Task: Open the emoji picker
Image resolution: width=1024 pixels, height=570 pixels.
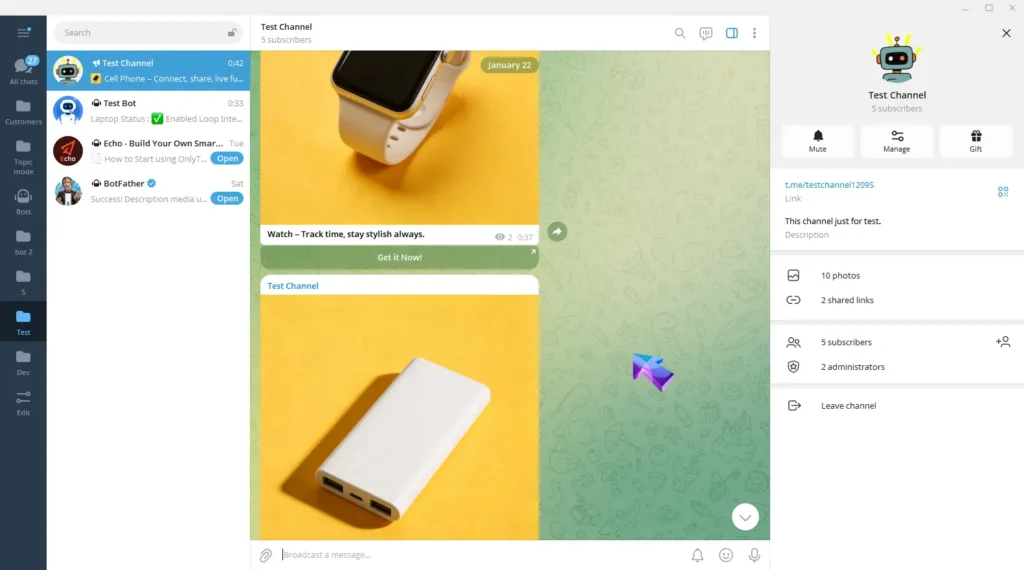Action: [726, 555]
